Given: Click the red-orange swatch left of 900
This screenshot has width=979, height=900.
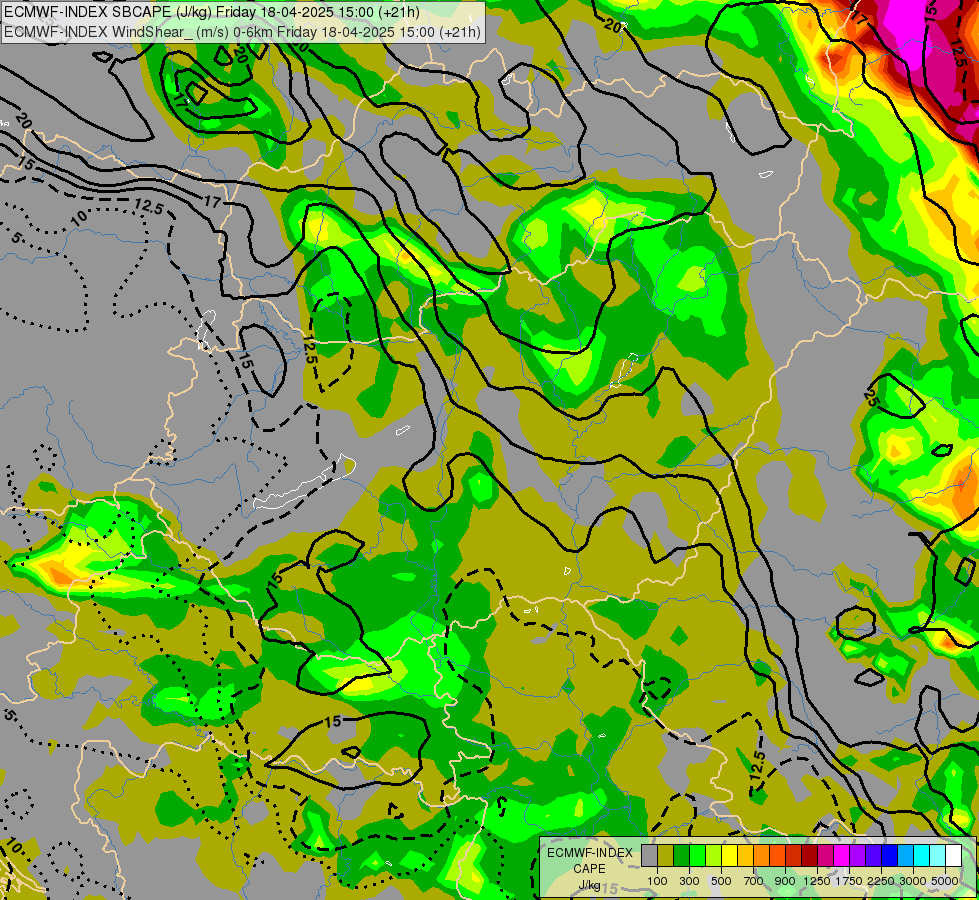Looking at the screenshot, I should 777,856.
